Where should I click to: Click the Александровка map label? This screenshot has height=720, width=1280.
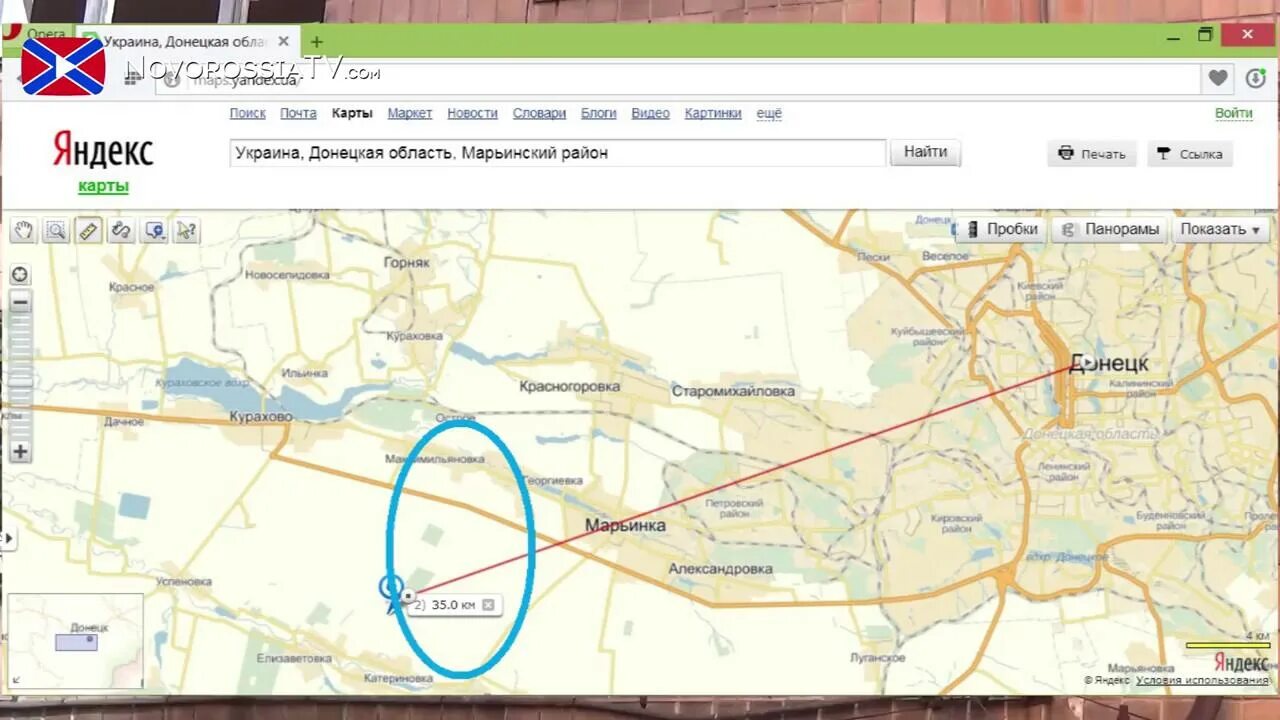[x=720, y=569]
